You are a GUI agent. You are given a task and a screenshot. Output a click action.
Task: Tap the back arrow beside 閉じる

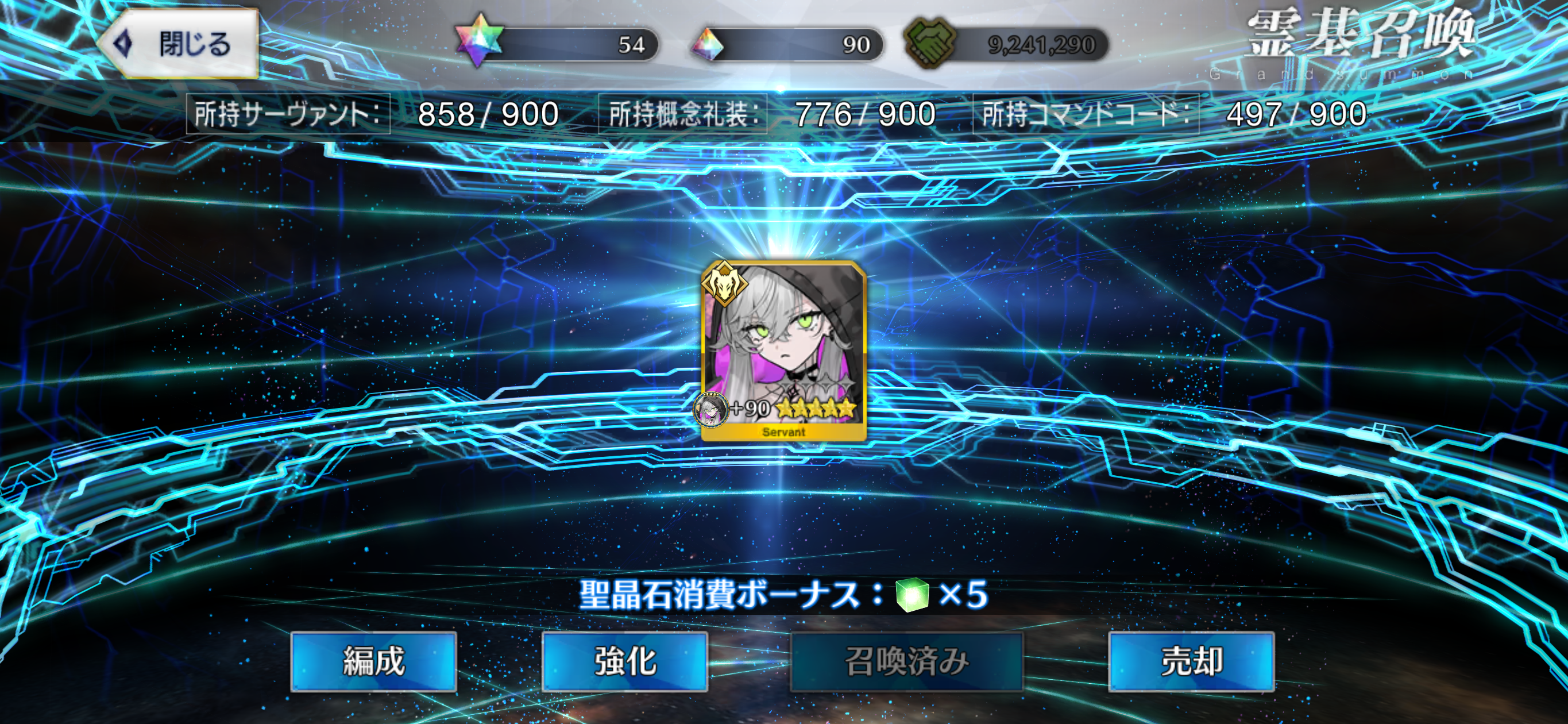click(x=123, y=44)
